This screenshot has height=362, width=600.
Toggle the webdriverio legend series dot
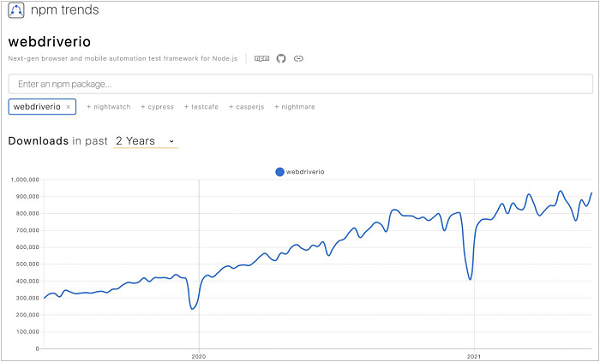pos(280,172)
